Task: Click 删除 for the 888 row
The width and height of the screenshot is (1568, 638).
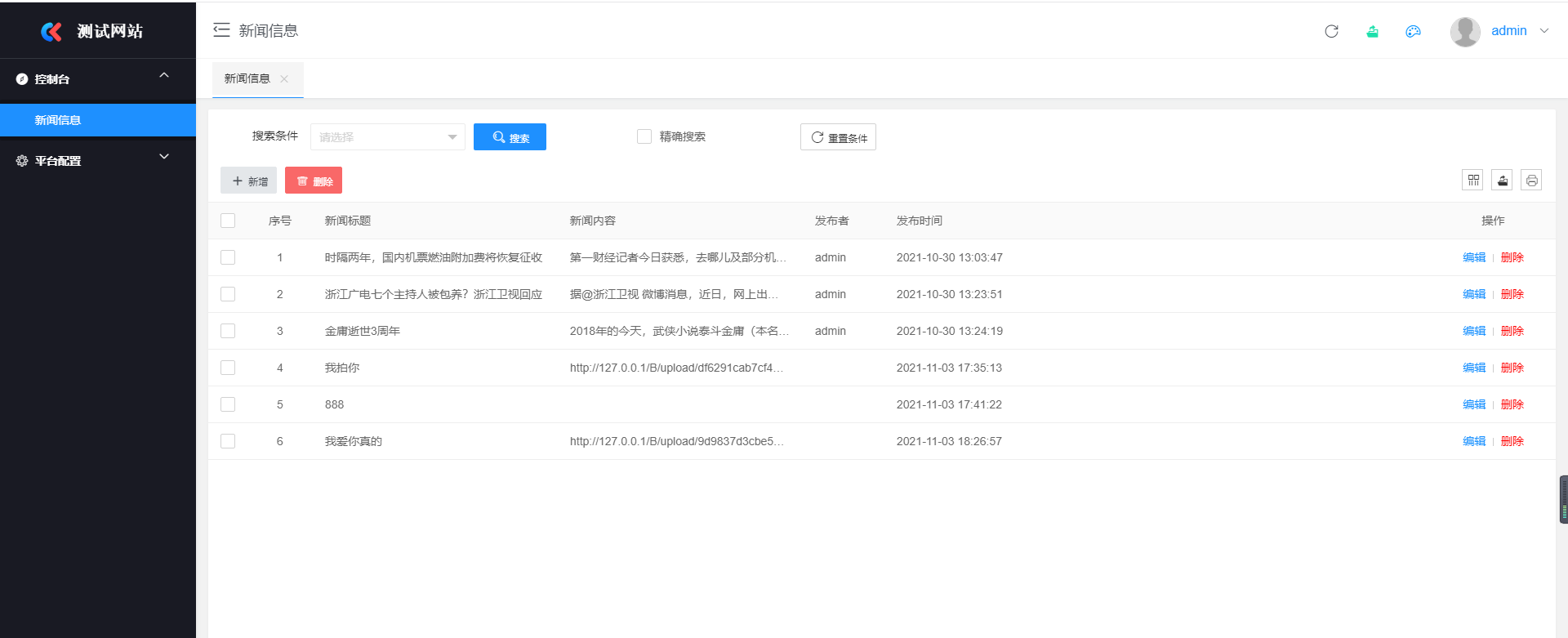Action: [x=1512, y=404]
